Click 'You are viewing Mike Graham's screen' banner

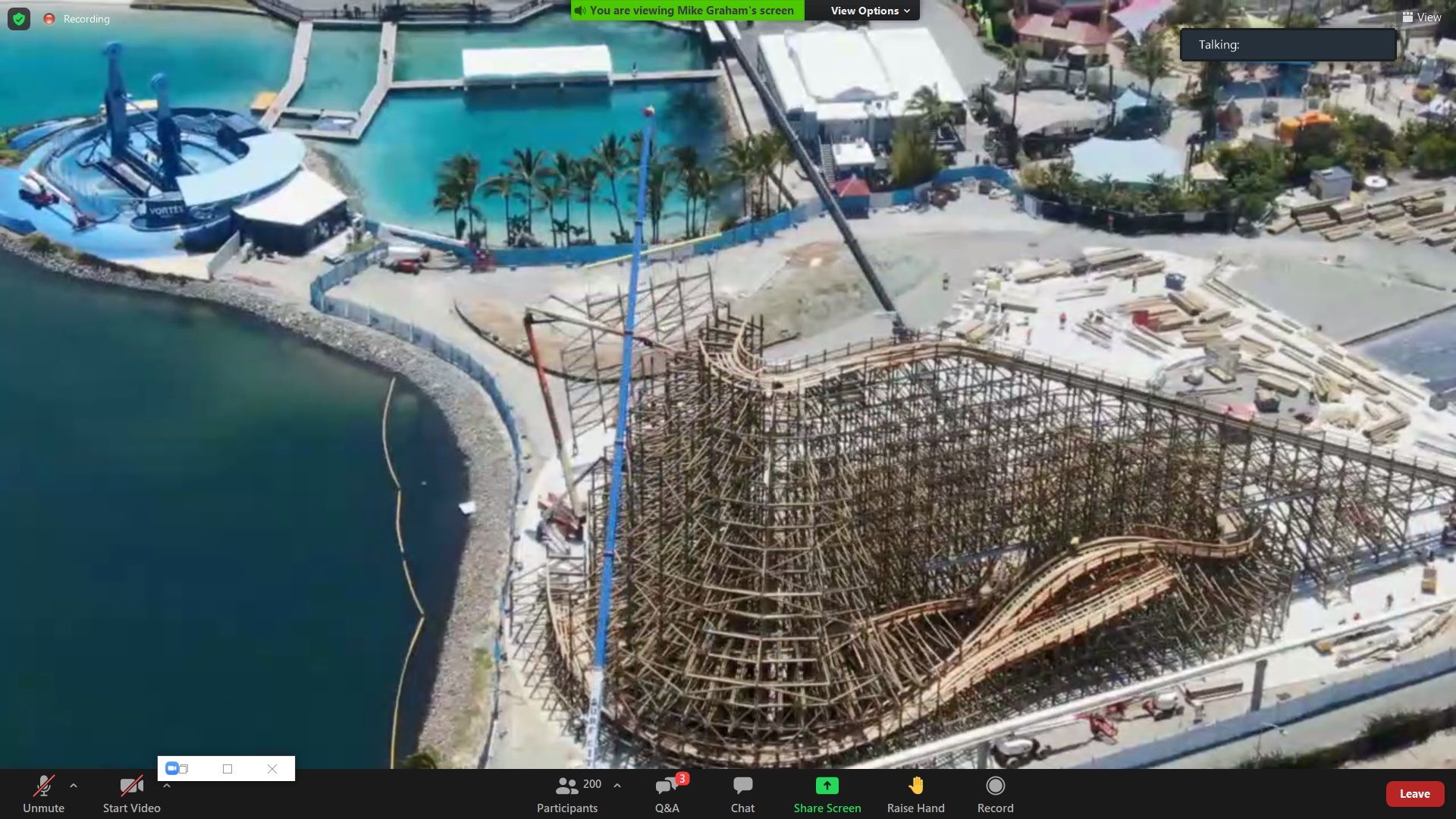(x=691, y=11)
